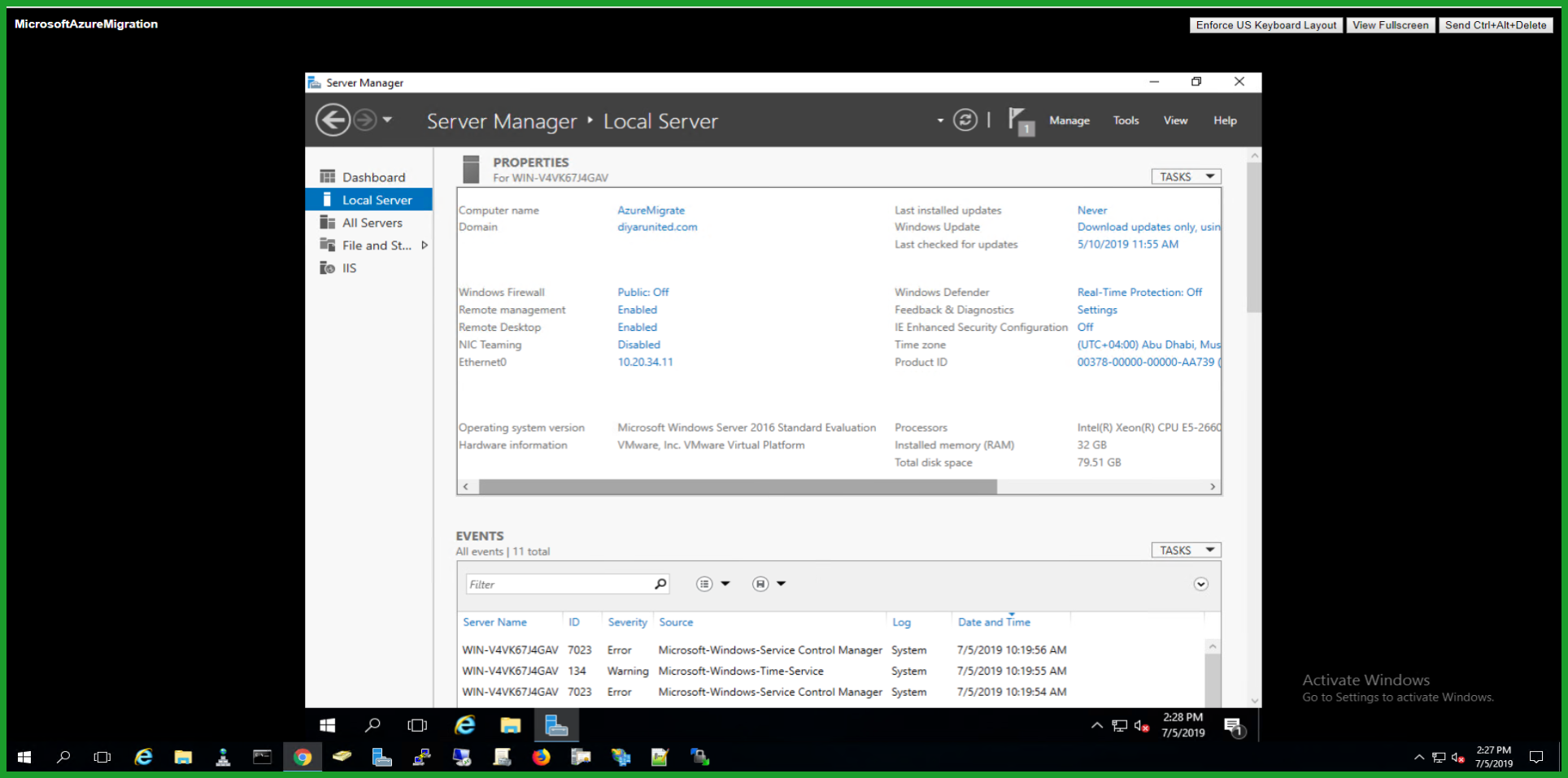Click Windows Firewall Public: Off link
Screen dimensions: 1568x778
(x=642, y=292)
